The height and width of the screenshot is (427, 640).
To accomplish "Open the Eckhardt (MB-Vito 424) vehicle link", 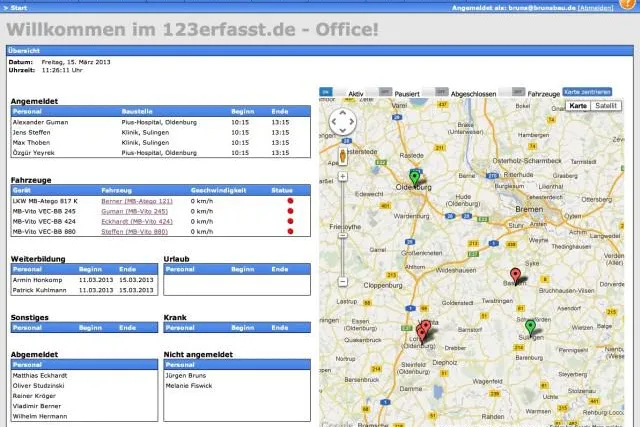I will coord(137,222).
